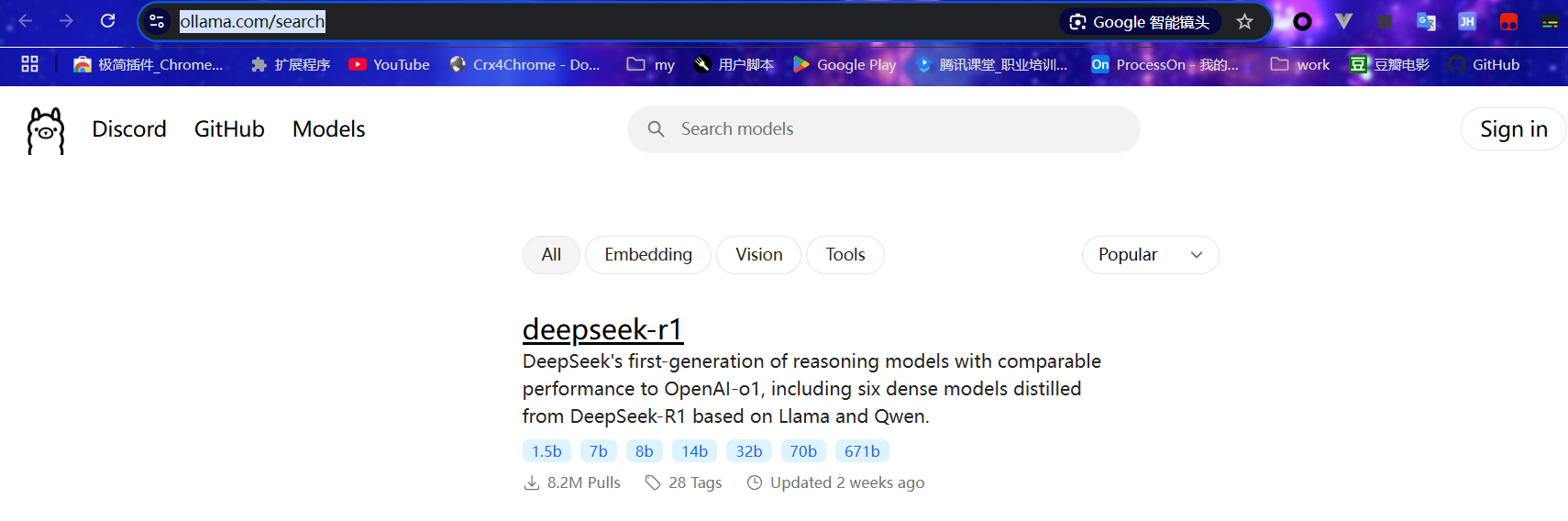Open Models link in site header
Image resolution: width=1568 pixels, height=521 pixels.
click(x=328, y=129)
